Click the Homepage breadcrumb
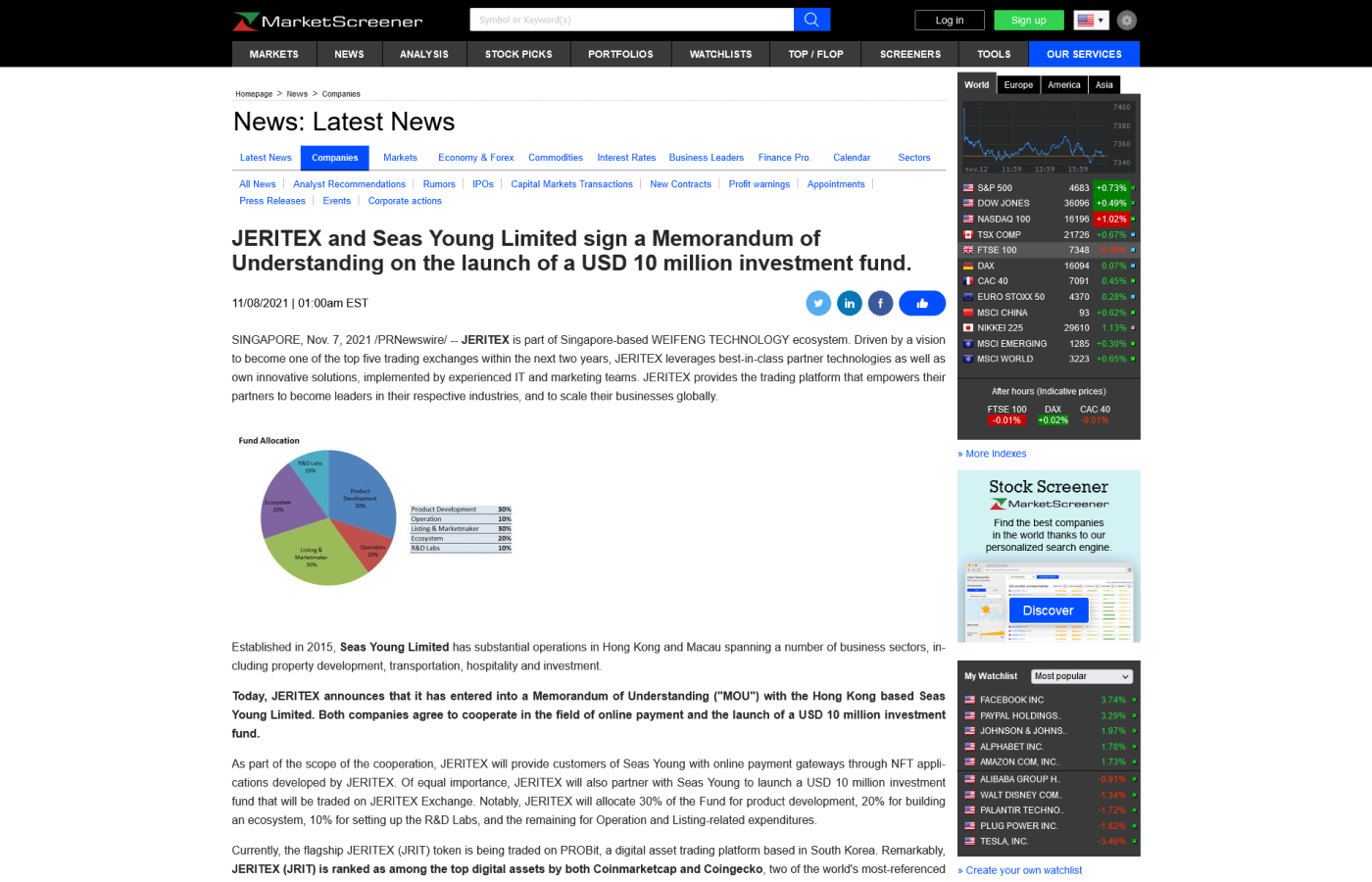 click(x=254, y=94)
